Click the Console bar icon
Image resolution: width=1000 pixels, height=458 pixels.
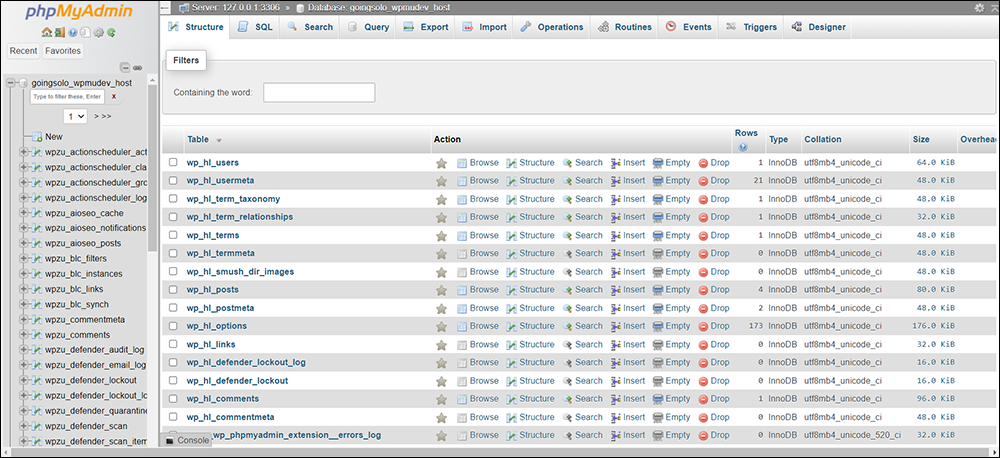click(170, 441)
